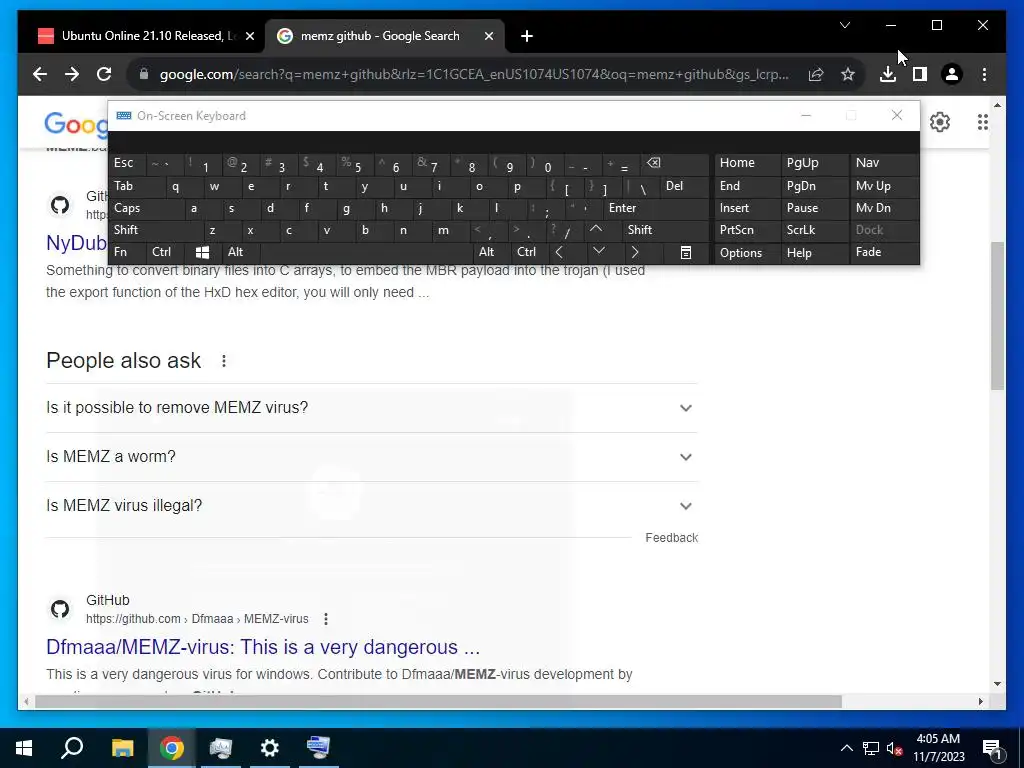Toggle Caps lock on On-Screen Keyboard

click(146, 208)
